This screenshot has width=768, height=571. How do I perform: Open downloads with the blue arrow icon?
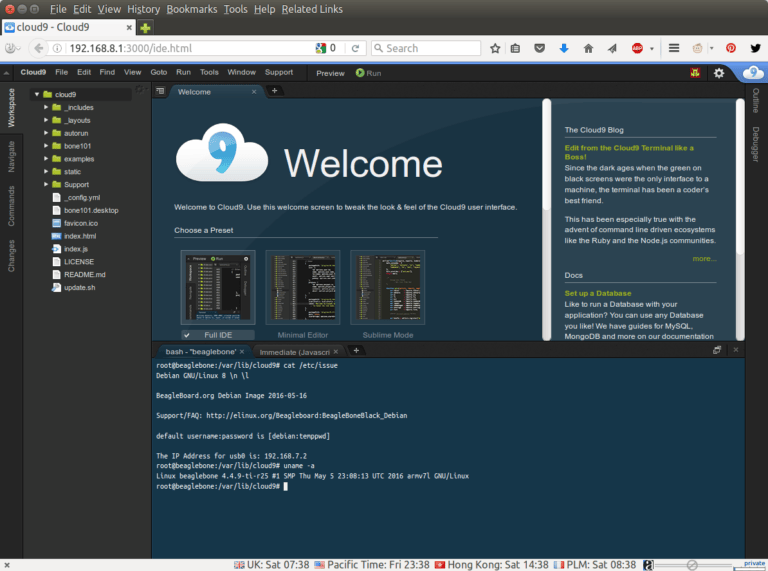click(564, 48)
